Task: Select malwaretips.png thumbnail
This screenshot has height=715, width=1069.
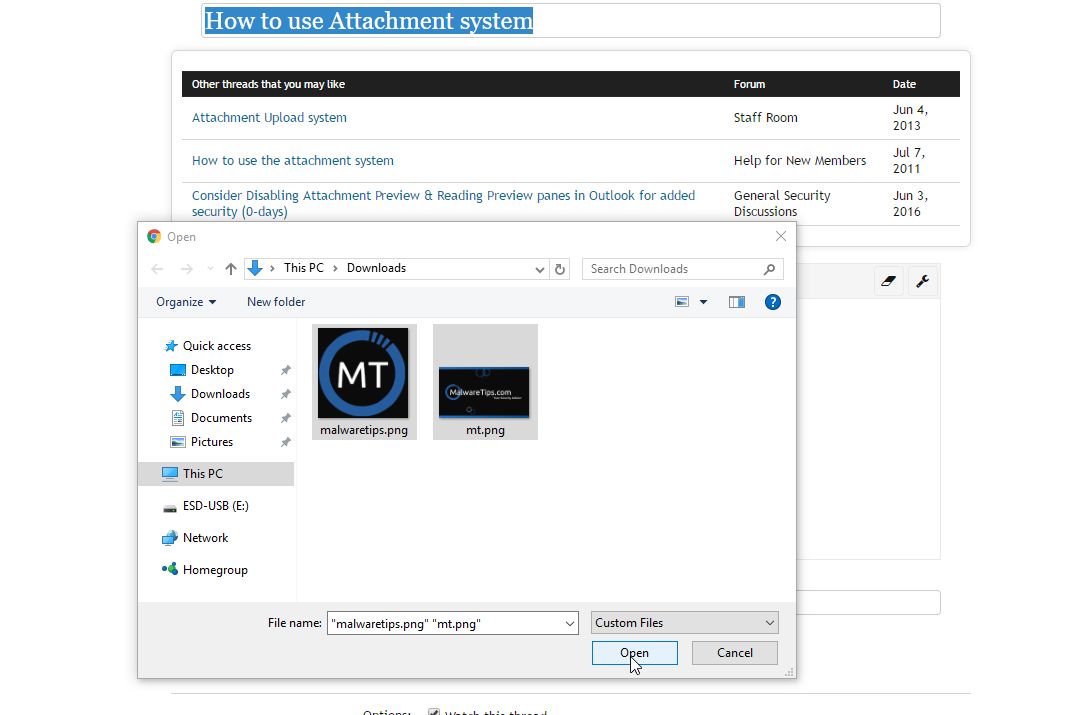Action: click(x=364, y=382)
